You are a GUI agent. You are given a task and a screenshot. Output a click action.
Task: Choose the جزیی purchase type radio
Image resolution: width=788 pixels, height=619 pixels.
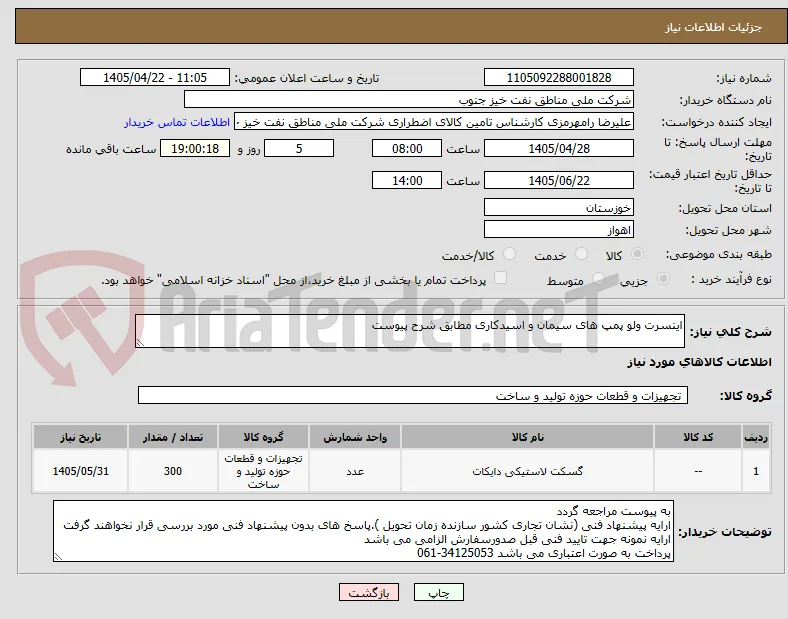[x=663, y=278]
